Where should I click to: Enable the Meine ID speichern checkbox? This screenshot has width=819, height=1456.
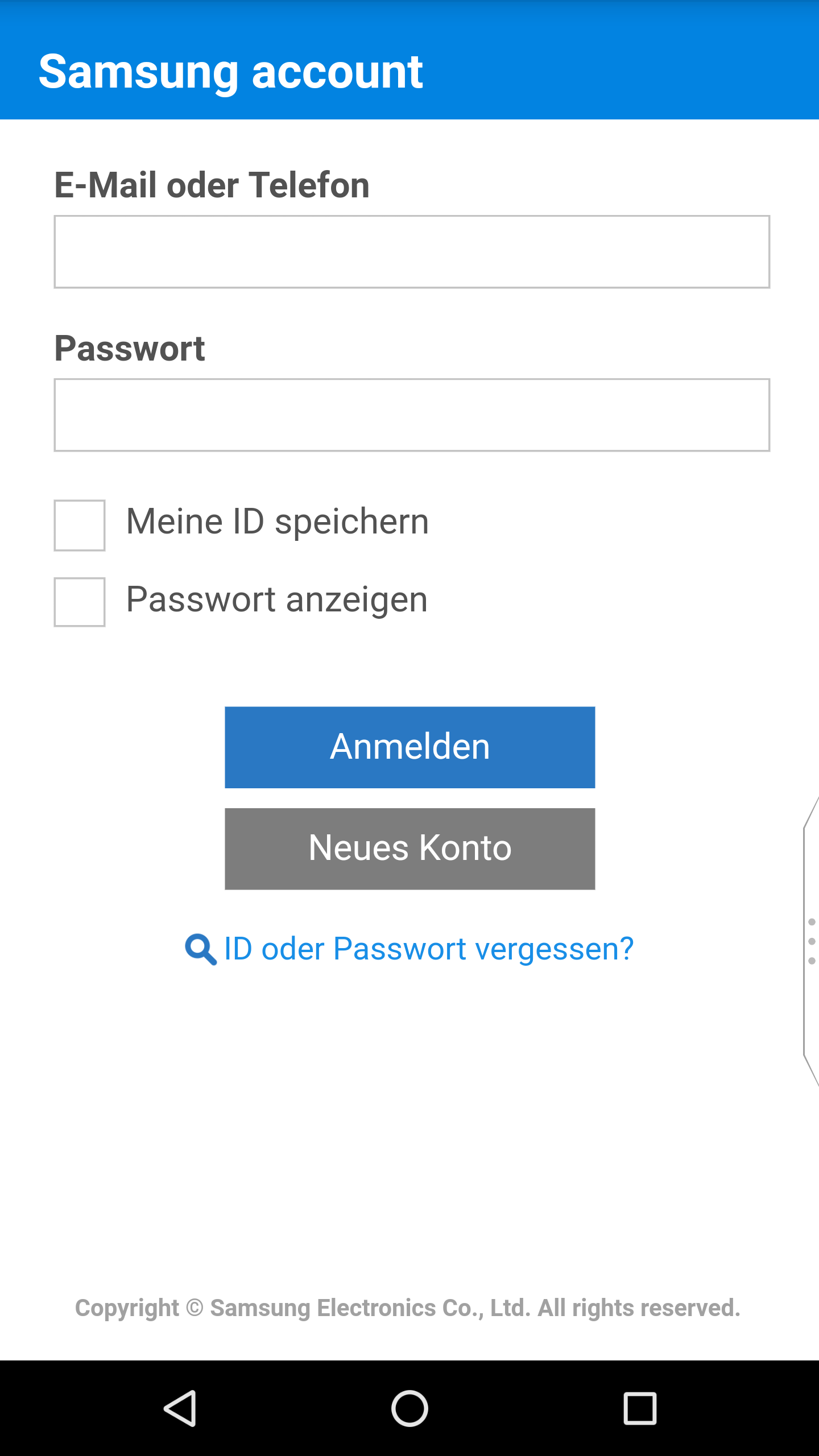(80, 525)
